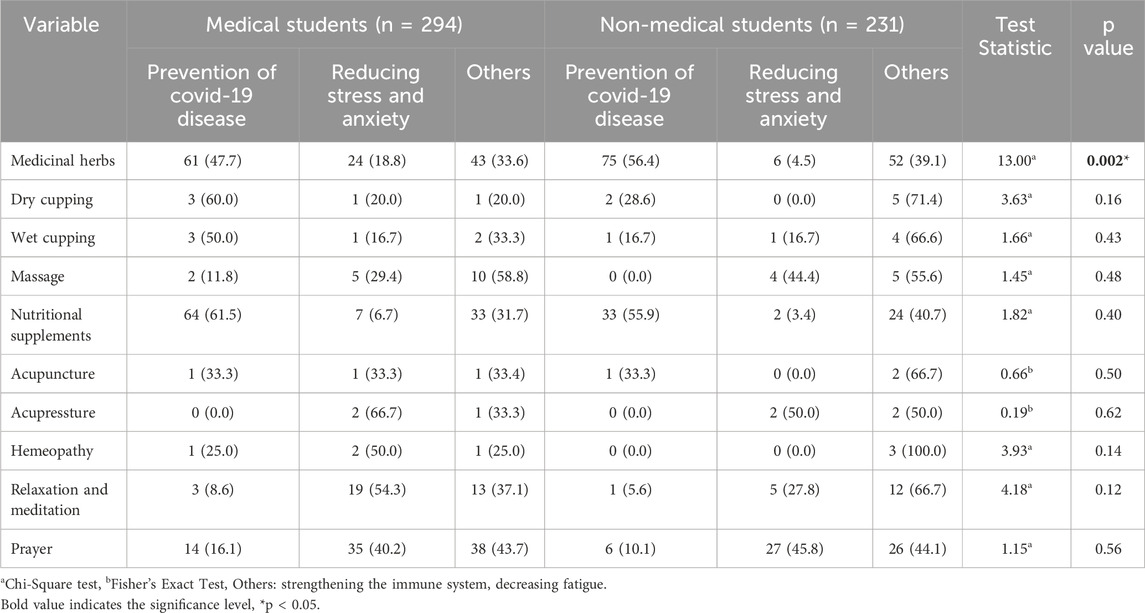
Task: Click the bold 0.002* p value cell
Action: pos(1108,161)
